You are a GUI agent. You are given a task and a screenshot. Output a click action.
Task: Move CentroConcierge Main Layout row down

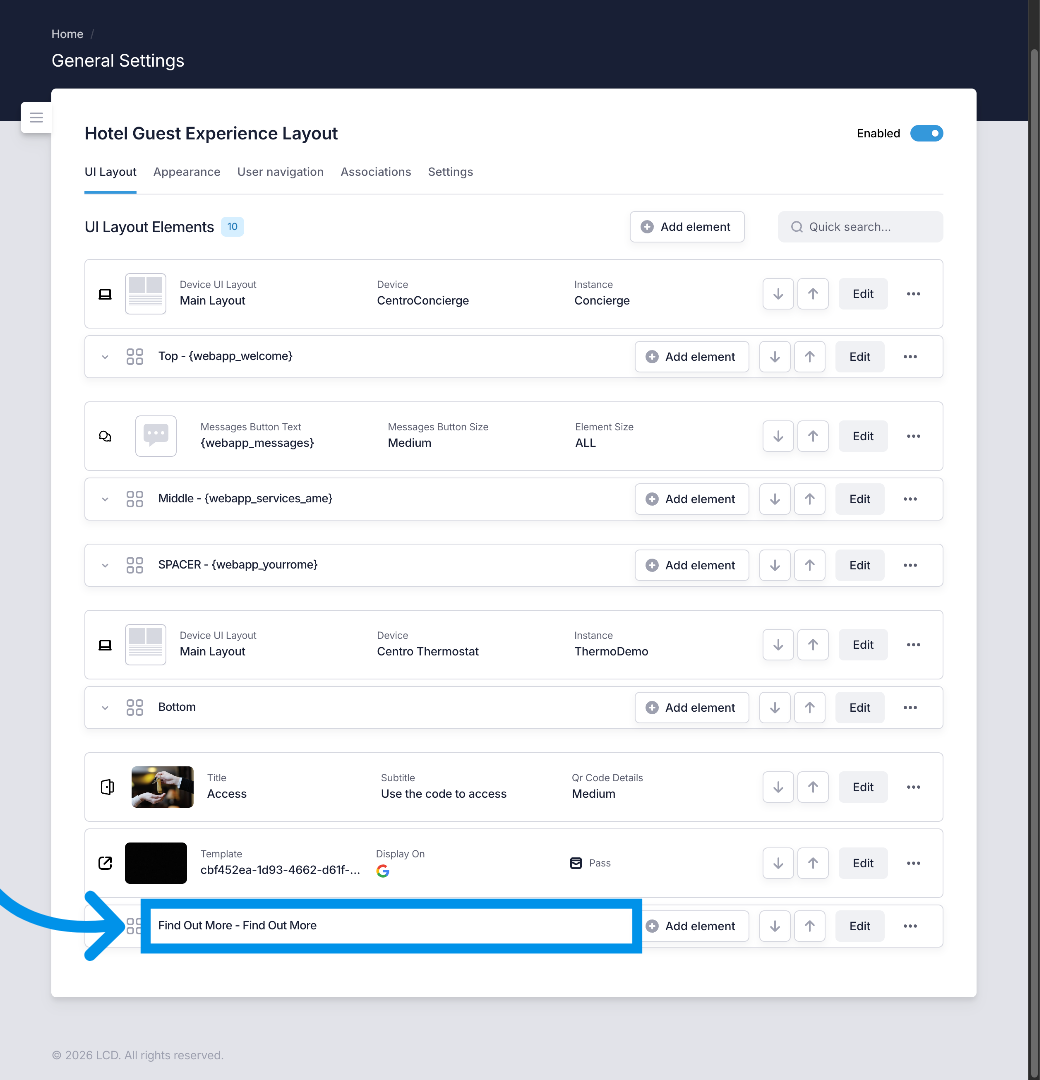(778, 294)
